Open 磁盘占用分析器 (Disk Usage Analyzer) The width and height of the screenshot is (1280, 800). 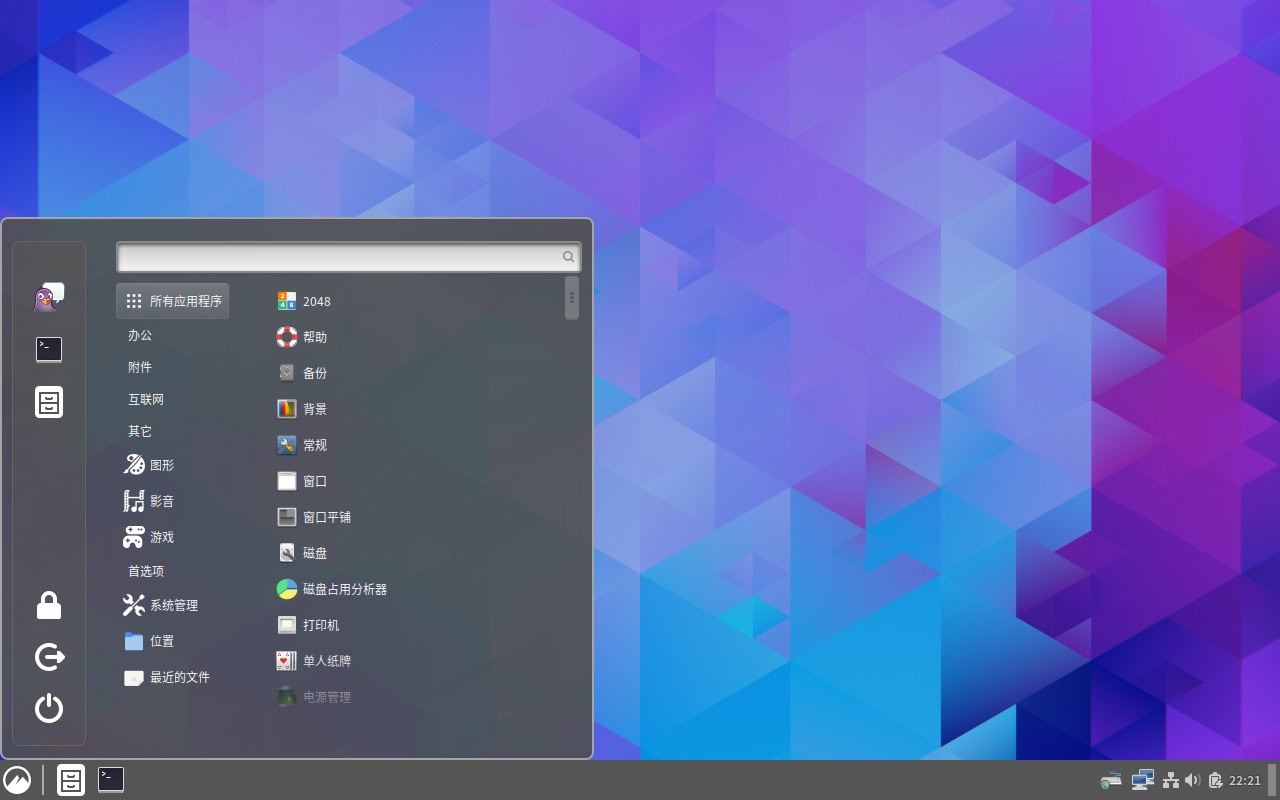(x=344, y=589)
